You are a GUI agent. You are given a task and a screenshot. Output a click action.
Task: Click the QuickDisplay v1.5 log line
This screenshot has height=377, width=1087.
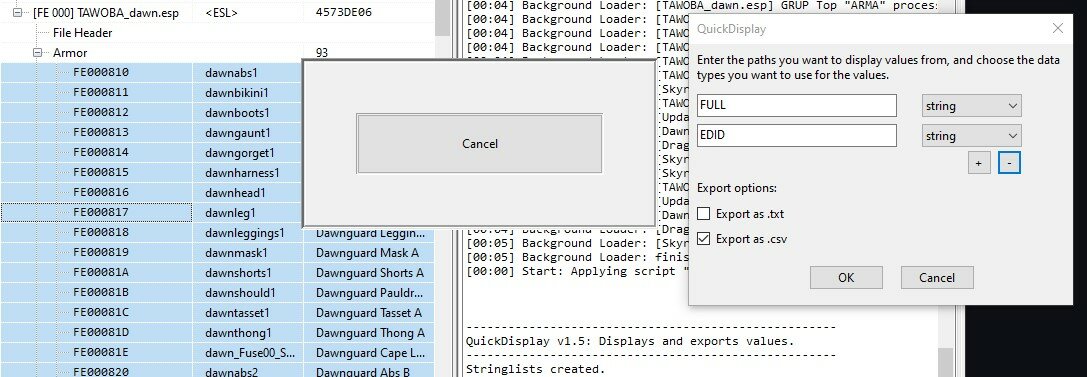point(630,341)
